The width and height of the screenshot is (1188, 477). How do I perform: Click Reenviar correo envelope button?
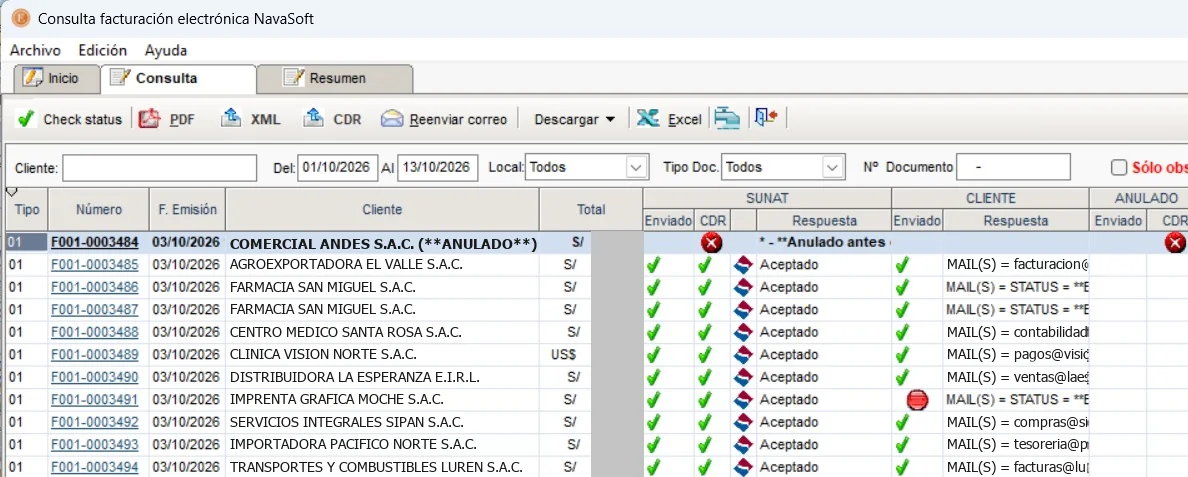coord(444,119)
